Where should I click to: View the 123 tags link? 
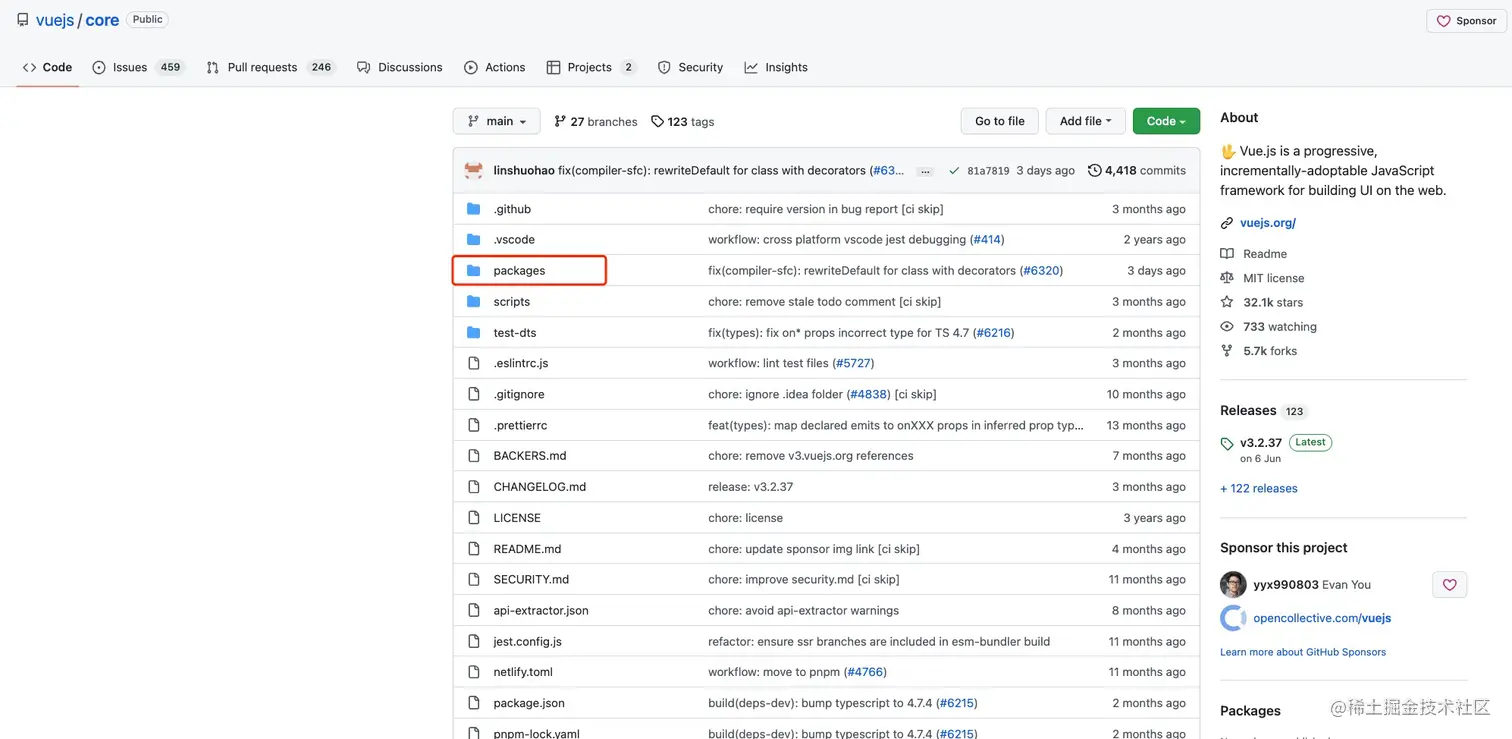click(682, 122)
